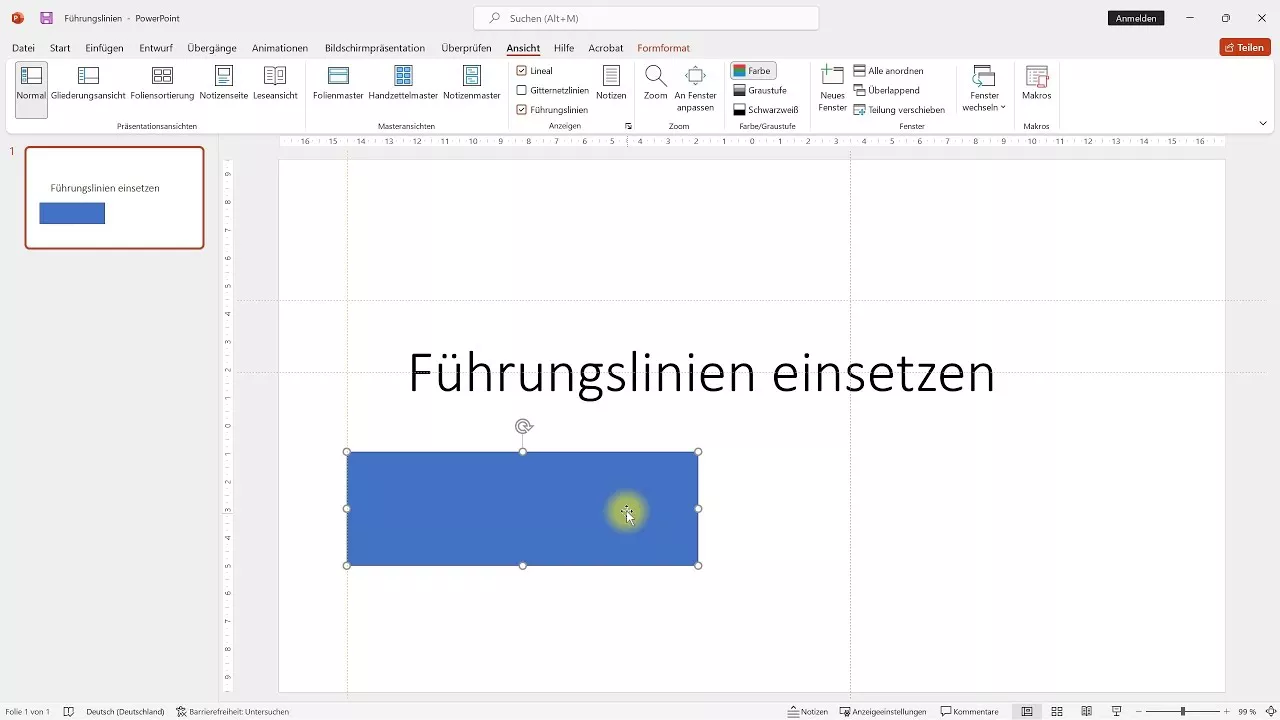Open the Zoom dialog from ribbon
Image resolution: width=1280 pixels, height=720 pixels.
coord(655,84)
